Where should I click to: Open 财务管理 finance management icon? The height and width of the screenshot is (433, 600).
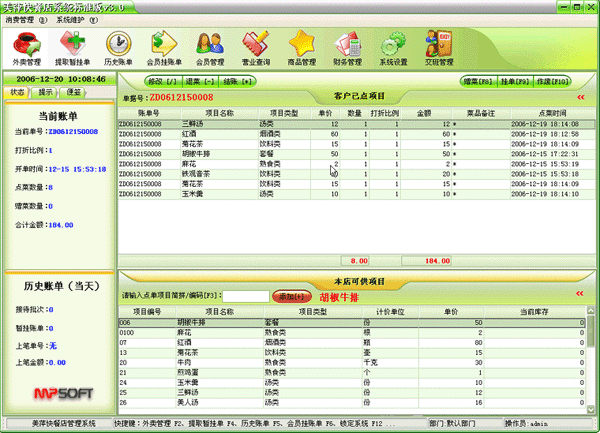click(346, 45)
